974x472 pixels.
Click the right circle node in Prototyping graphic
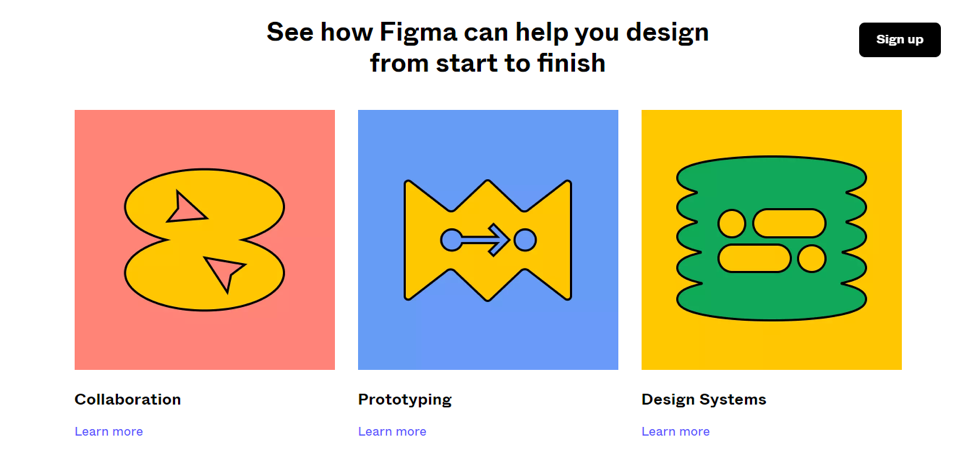[x=525, y=240]
